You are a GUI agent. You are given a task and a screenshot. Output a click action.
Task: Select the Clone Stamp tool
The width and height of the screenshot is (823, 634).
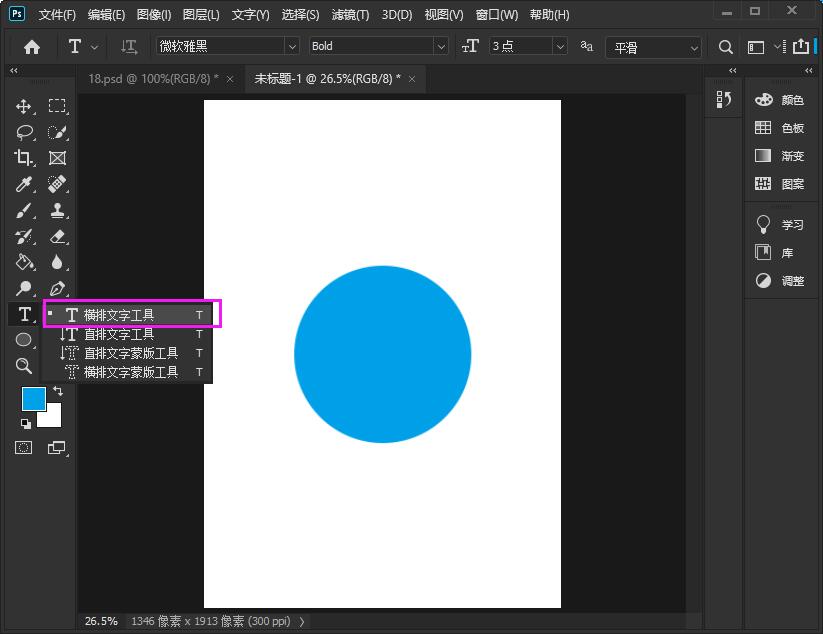(57, 210)
